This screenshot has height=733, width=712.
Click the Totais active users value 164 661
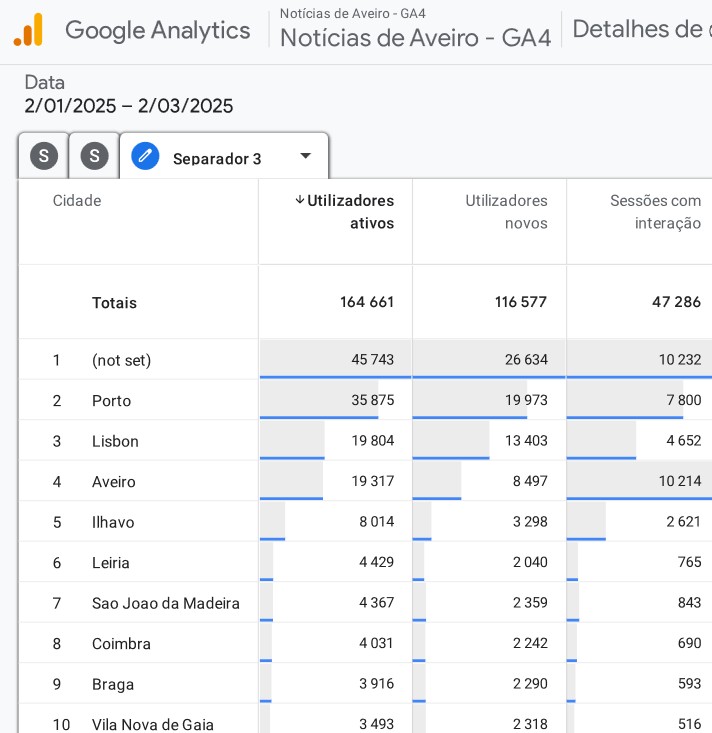[x=367, y=302]
